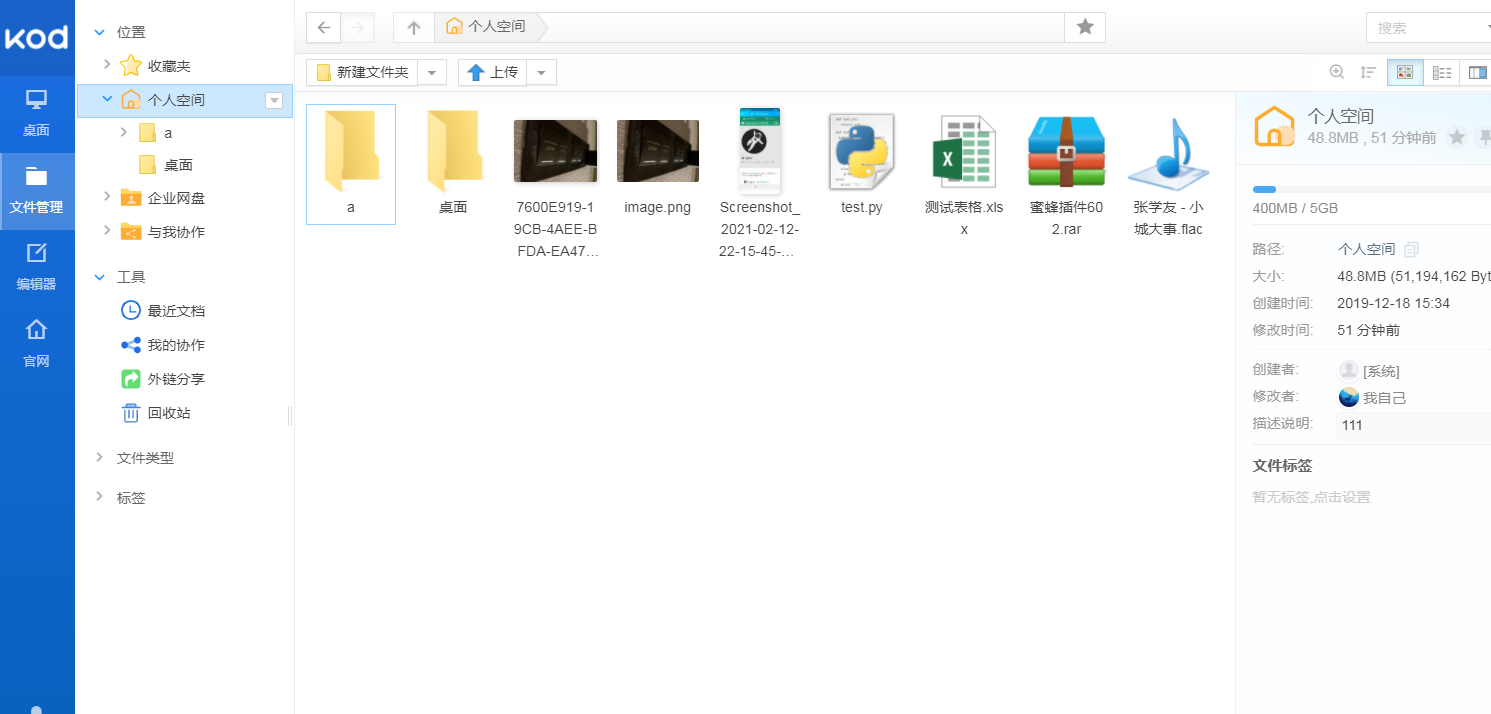This screenshot has height=714, width=1491.
Task: Edit the 描述说明 field containing 111
Action: point(1413,426)
